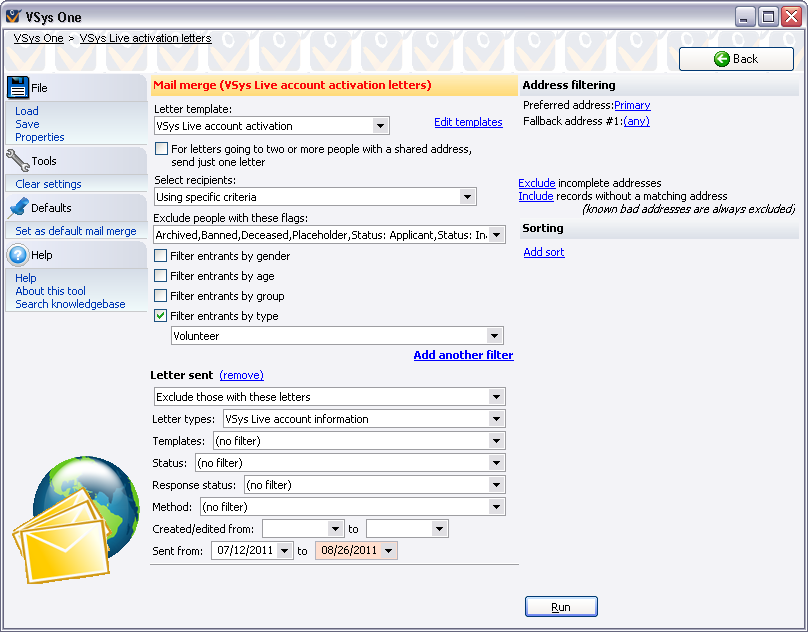808x632 pixels.
Task: Open the Templates filter dropdown
Action: click(496, 441)
